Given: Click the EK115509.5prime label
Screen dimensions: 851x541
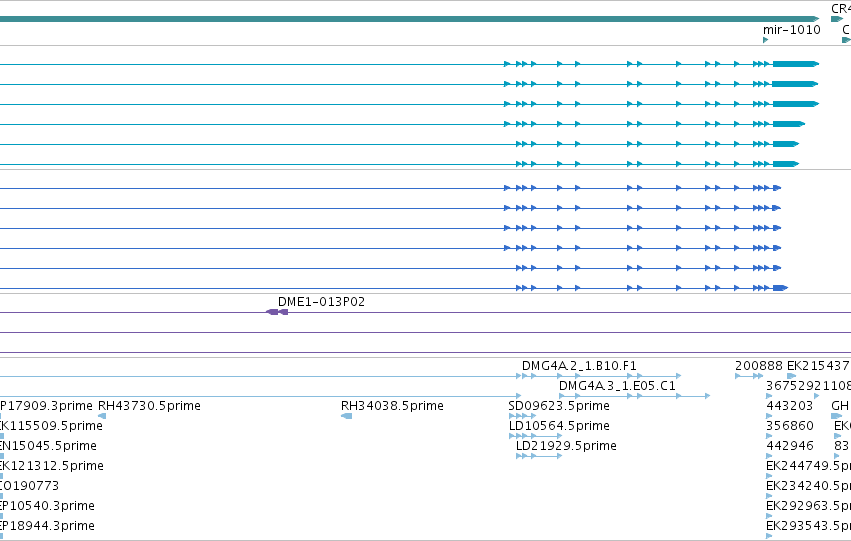Looking at the screenshot, I should 51,426.
